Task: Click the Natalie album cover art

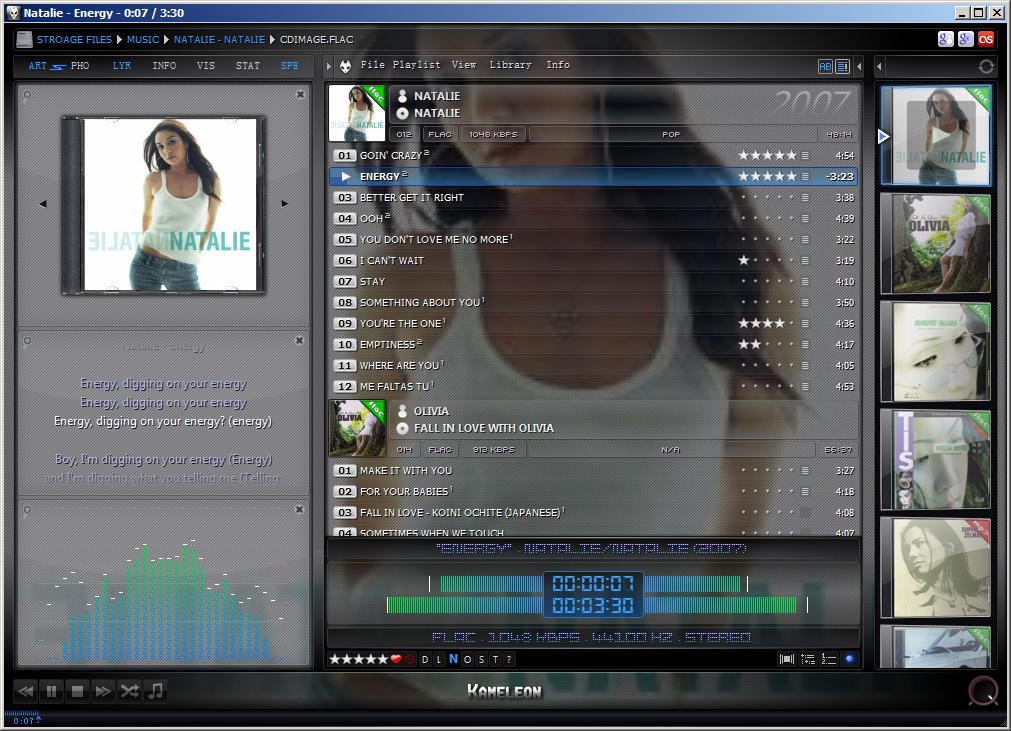Action: click(x=164, y=205)
